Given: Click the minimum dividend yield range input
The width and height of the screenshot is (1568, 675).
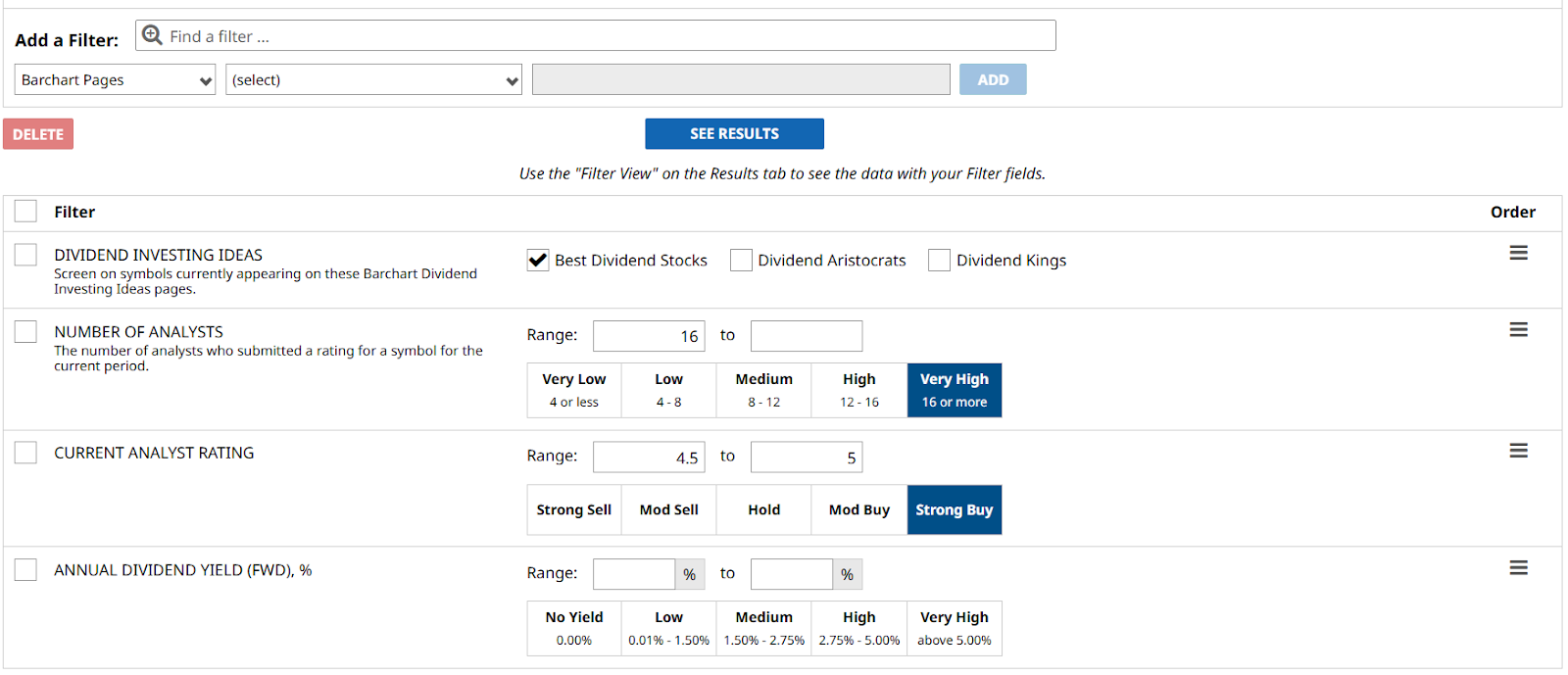Looking at the screenshot, I should (634, 574).
